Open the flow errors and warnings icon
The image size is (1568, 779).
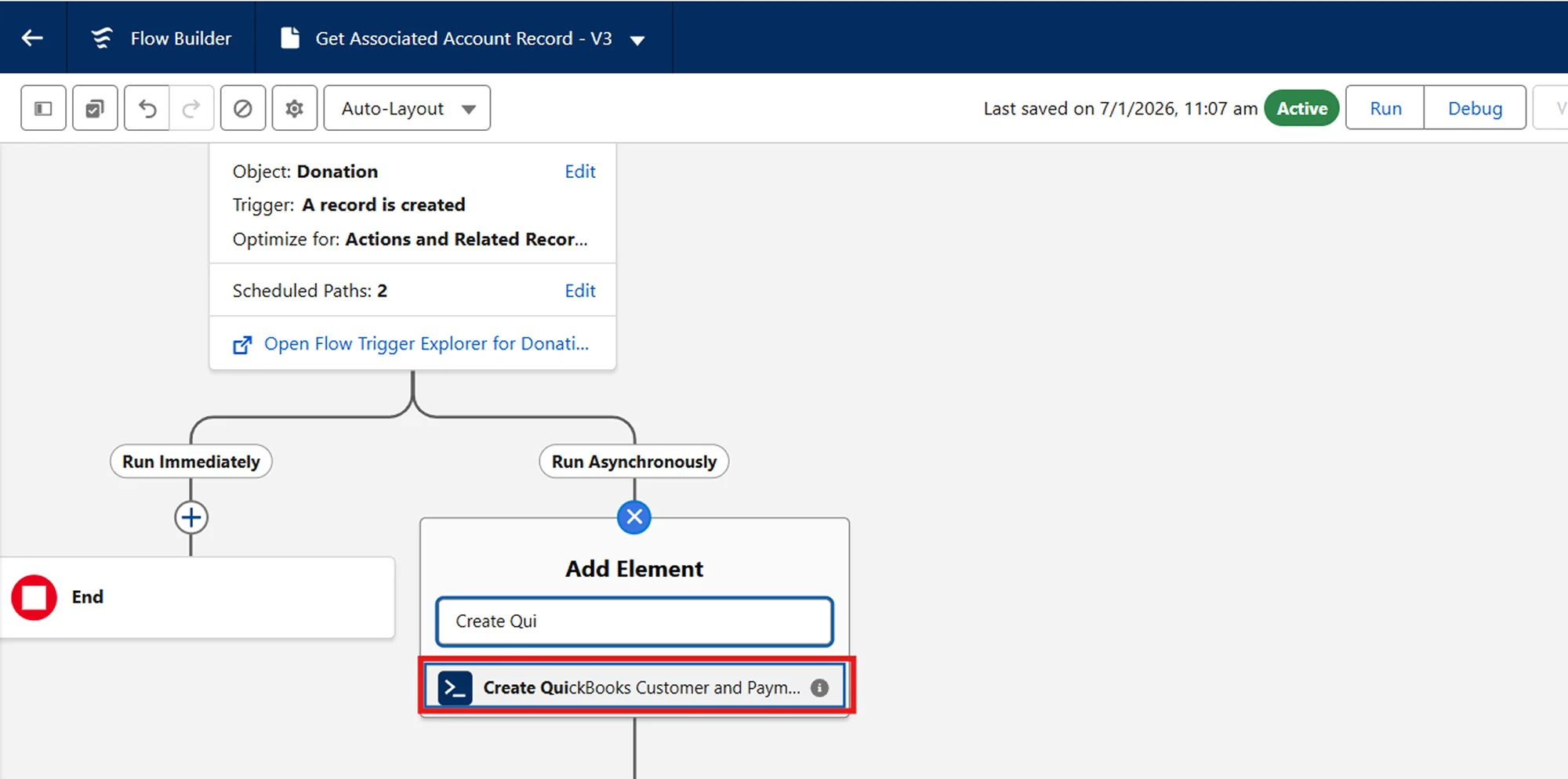click(x=243, y=107)
